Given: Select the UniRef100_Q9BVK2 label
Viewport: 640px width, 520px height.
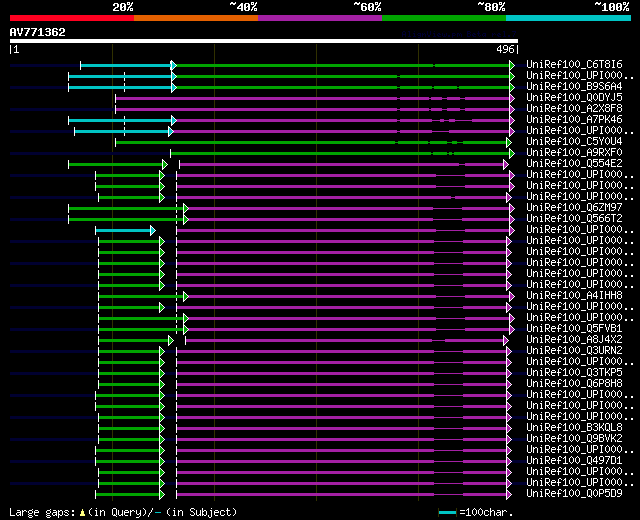Looking at the screenshot, I should click(x=574, y=438).
